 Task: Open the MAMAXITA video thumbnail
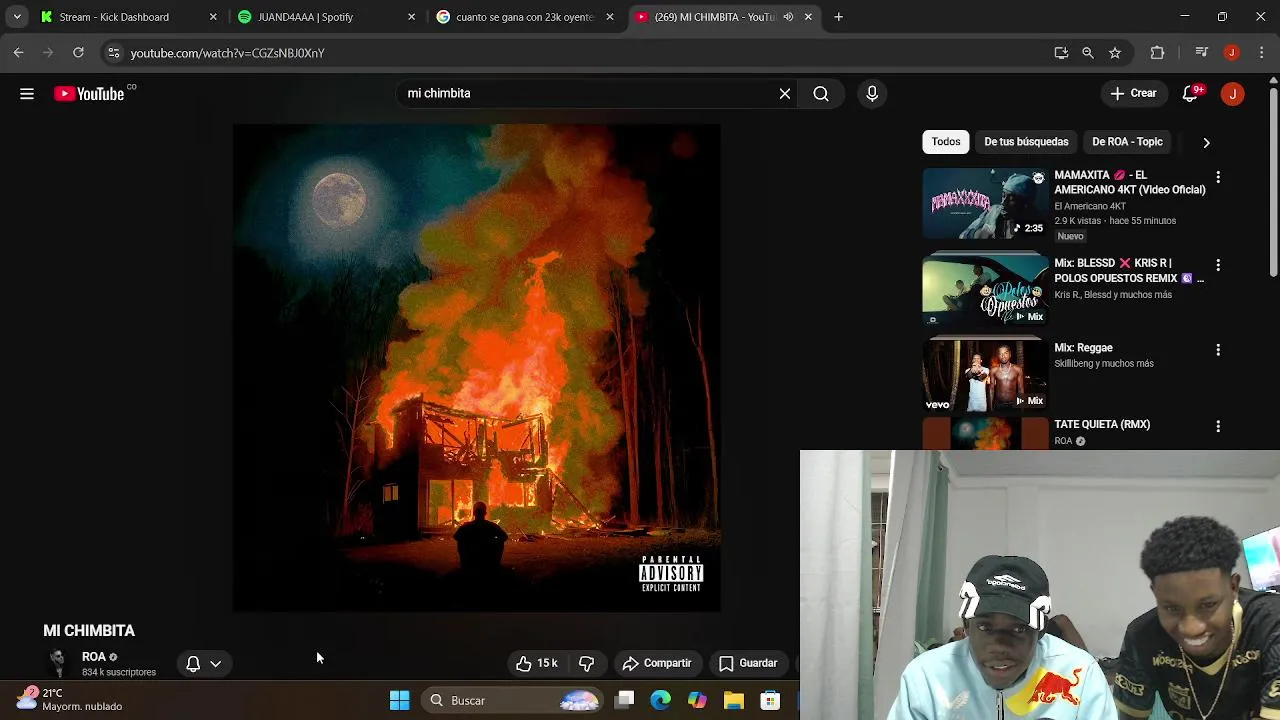click(985, 203)
